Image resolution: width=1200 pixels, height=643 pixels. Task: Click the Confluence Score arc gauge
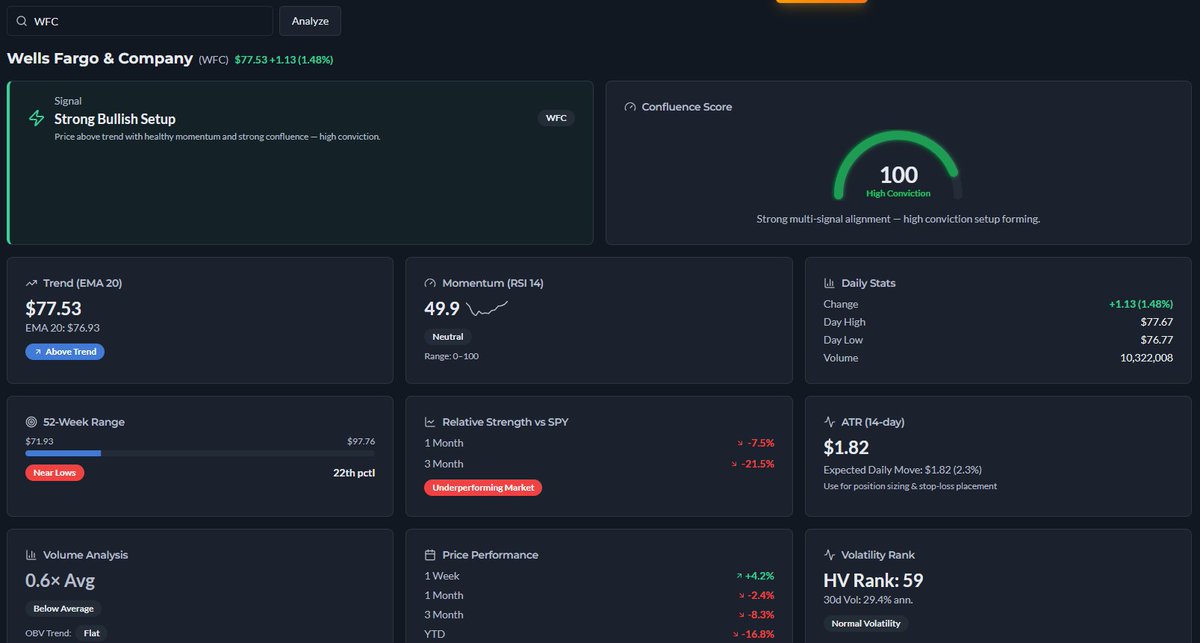point(898,163)
